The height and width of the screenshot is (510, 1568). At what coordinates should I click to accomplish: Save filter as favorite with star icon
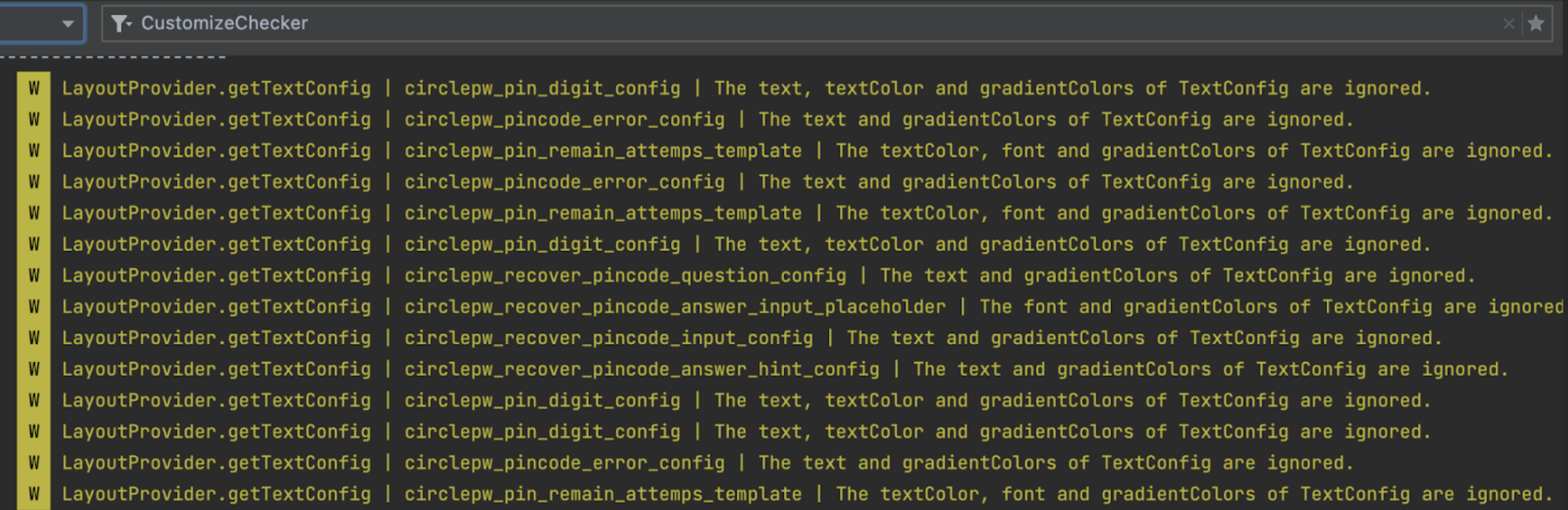tap(1536, 24)
